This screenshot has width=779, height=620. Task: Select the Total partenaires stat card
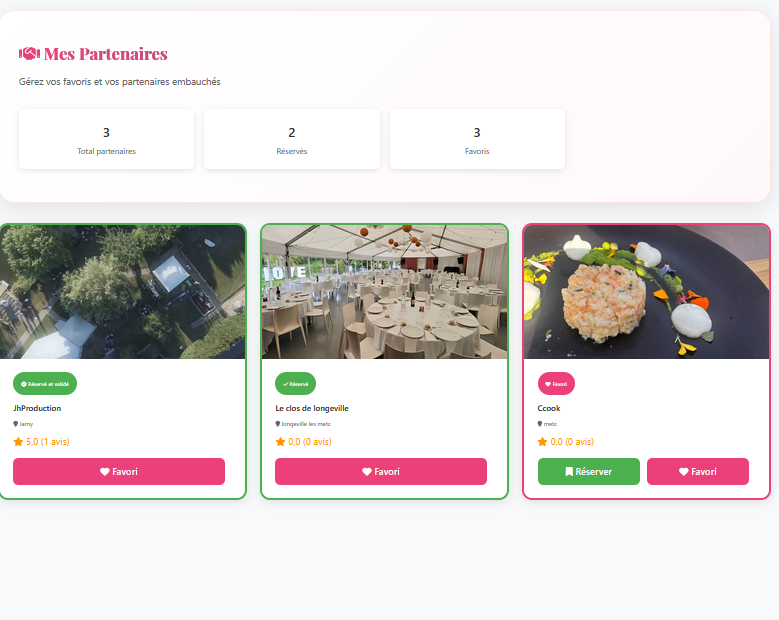tap(106, 140)
